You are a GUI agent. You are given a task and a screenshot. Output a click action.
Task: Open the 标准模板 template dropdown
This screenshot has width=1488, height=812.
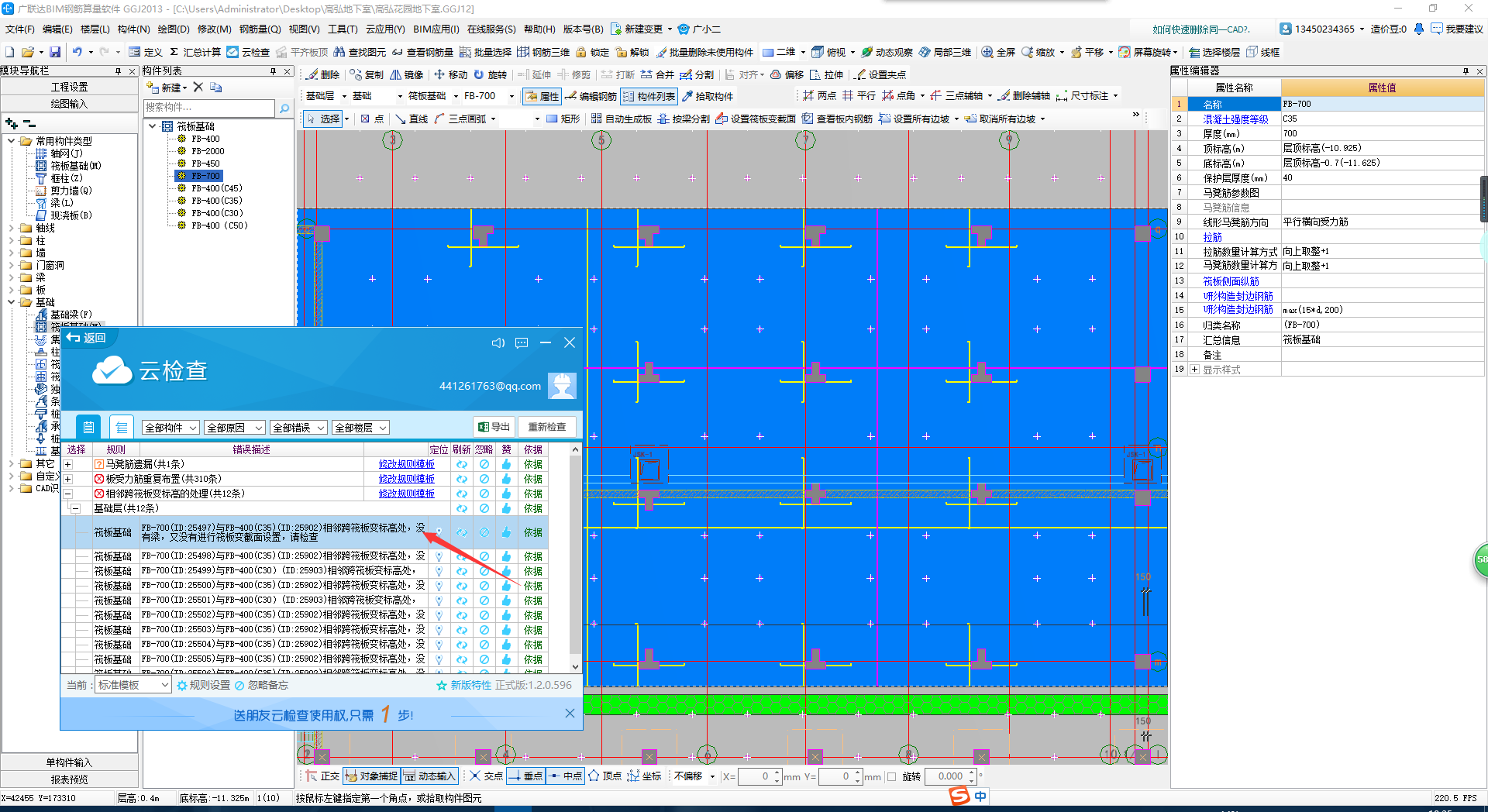click(x=133, y=685)
